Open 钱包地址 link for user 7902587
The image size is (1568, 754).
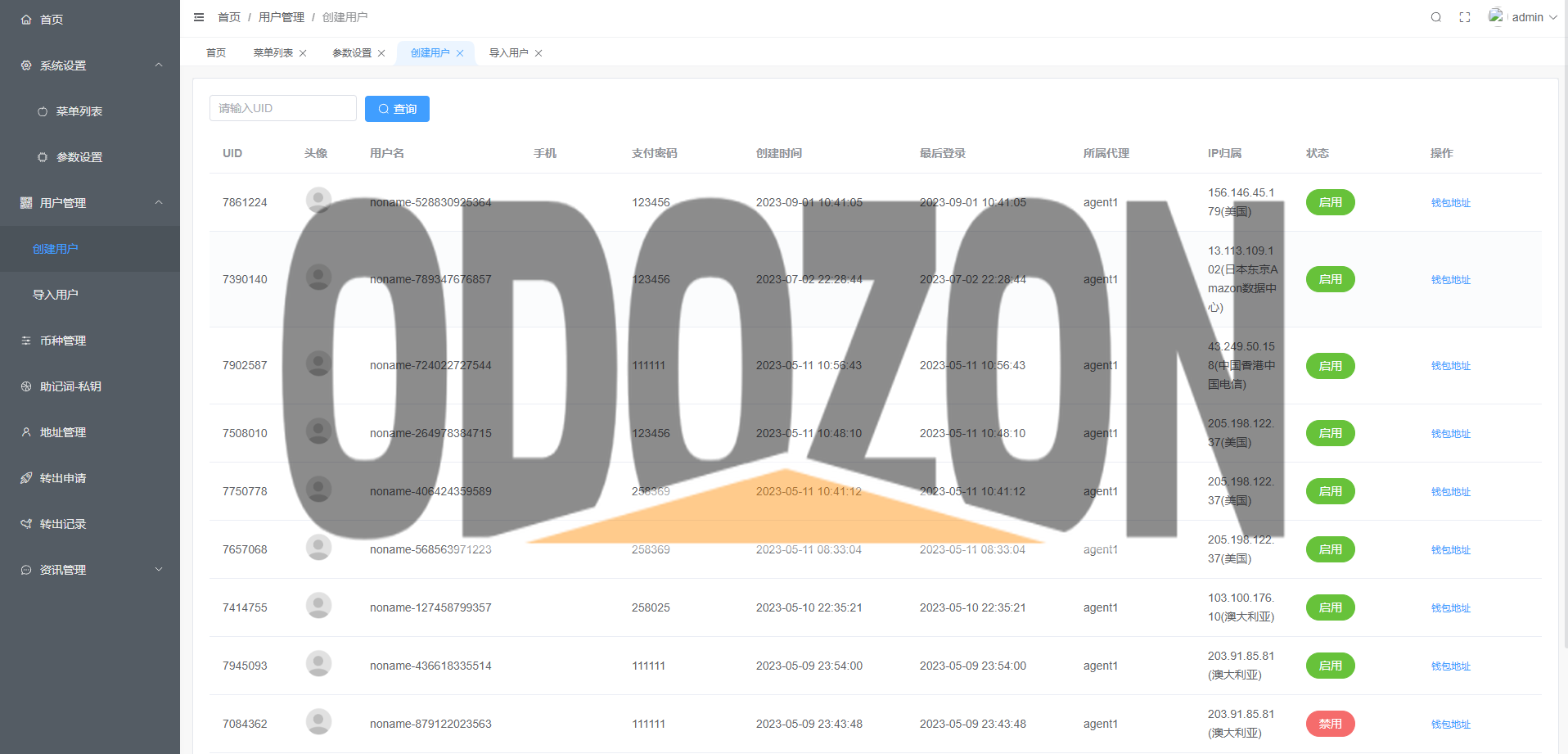coord(1450,366)
